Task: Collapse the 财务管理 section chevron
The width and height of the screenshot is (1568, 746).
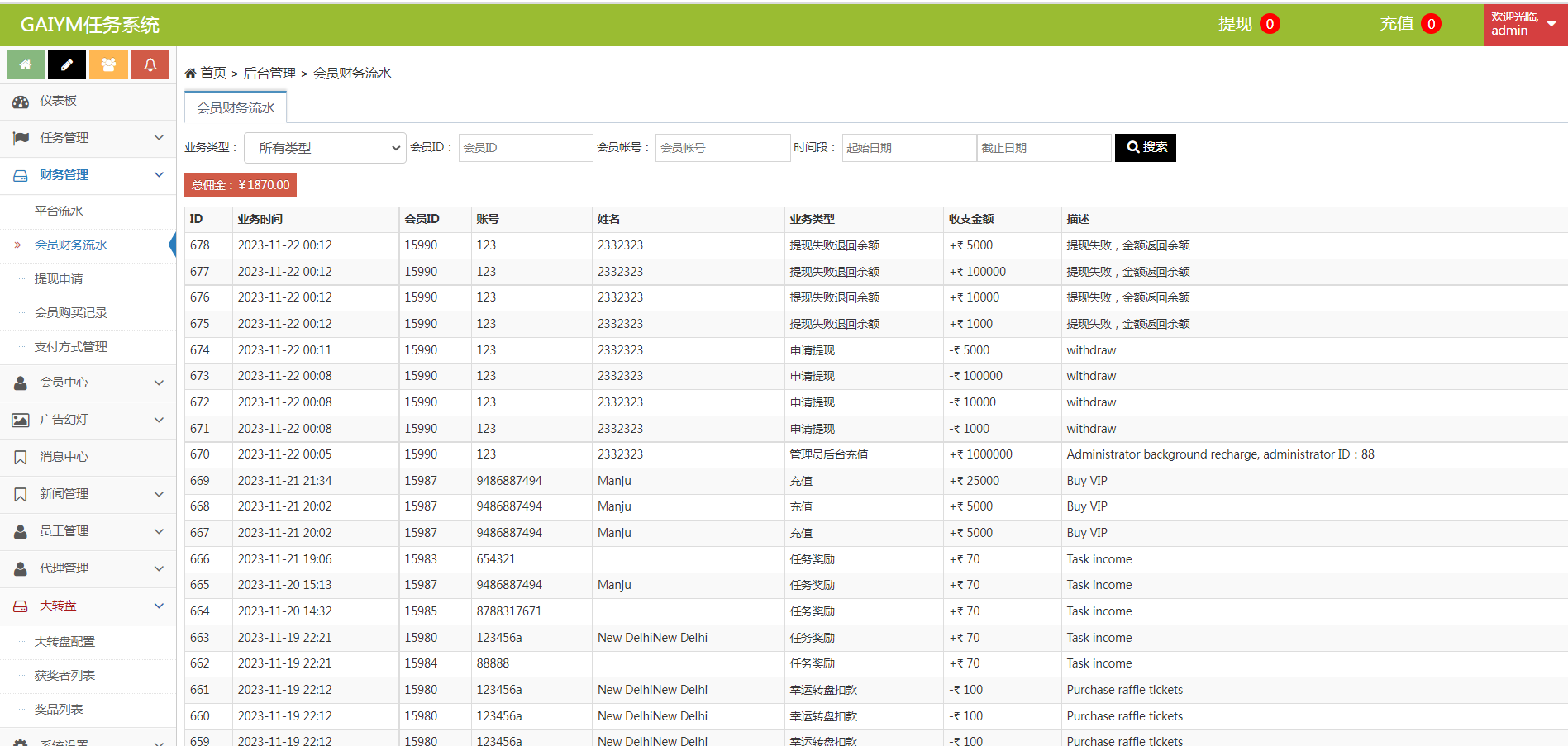Action: tap(159, 174)
